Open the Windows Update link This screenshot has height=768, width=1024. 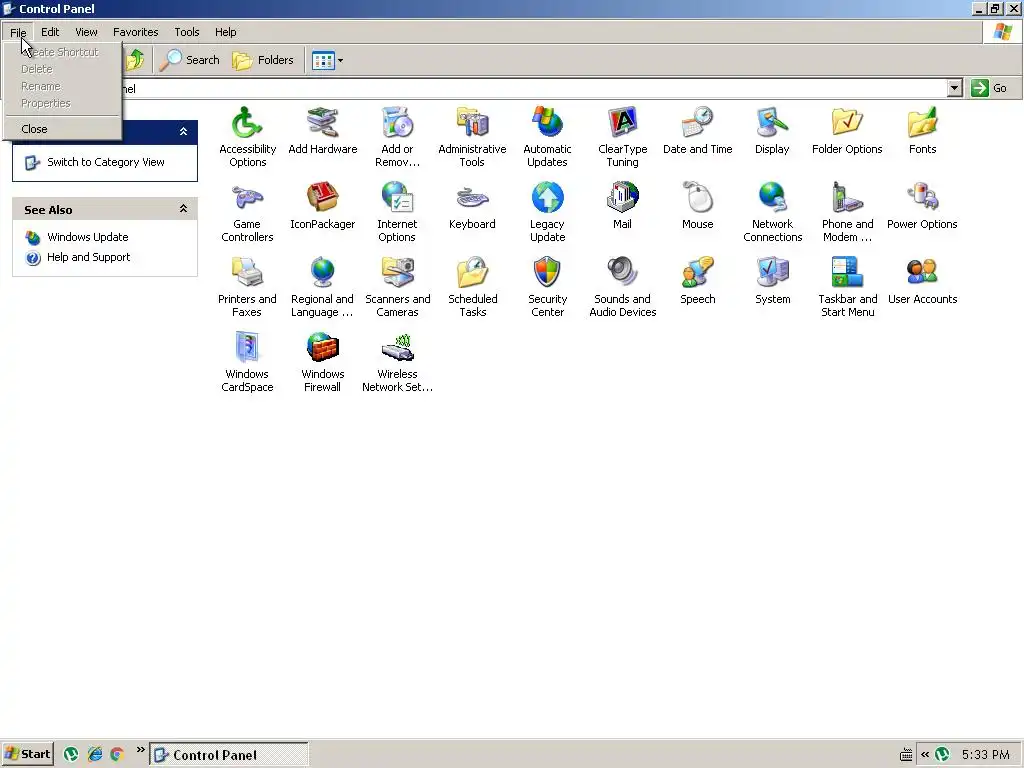88,237
